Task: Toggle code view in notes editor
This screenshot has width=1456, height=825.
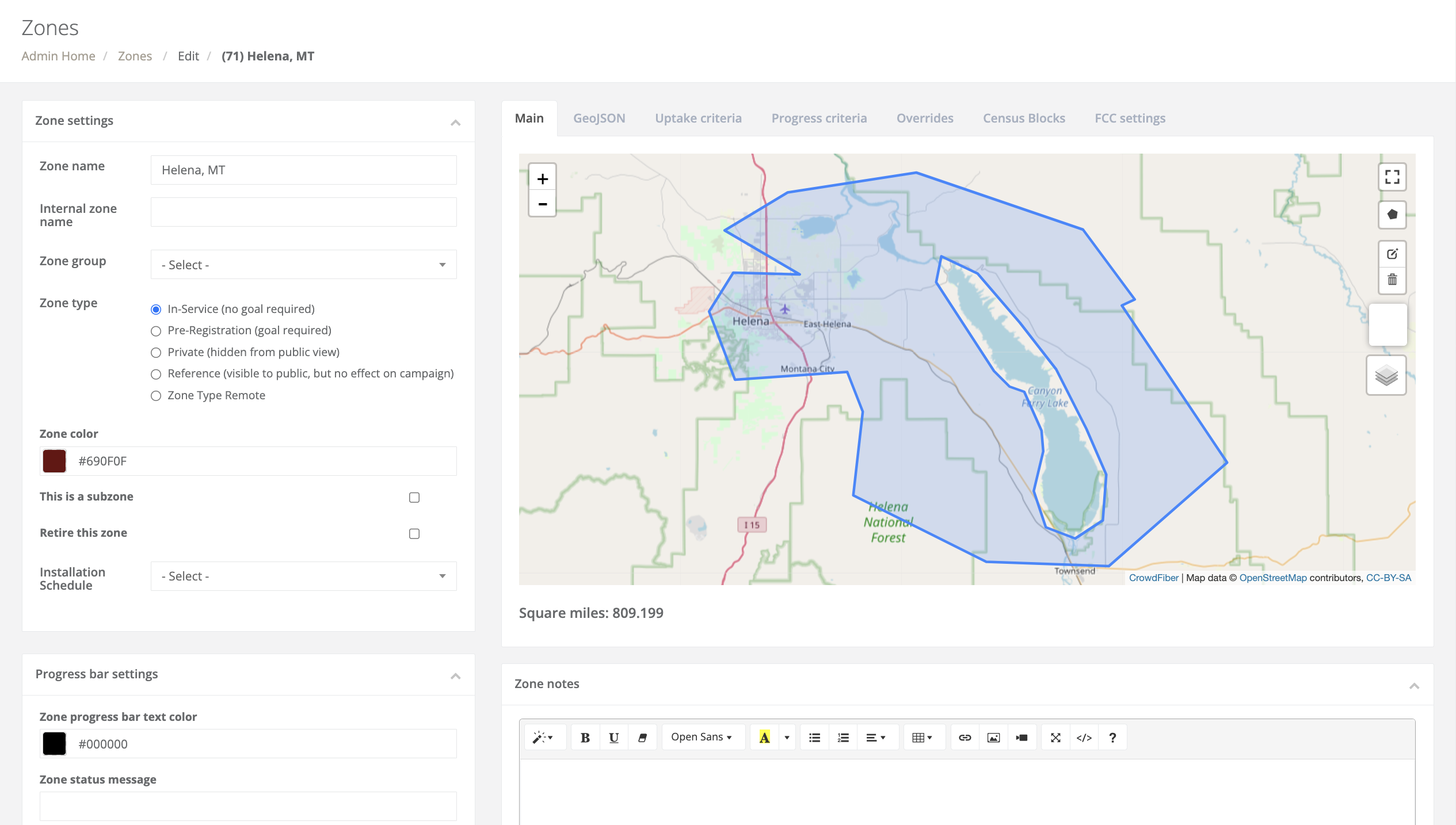Action: (1084, 738)
